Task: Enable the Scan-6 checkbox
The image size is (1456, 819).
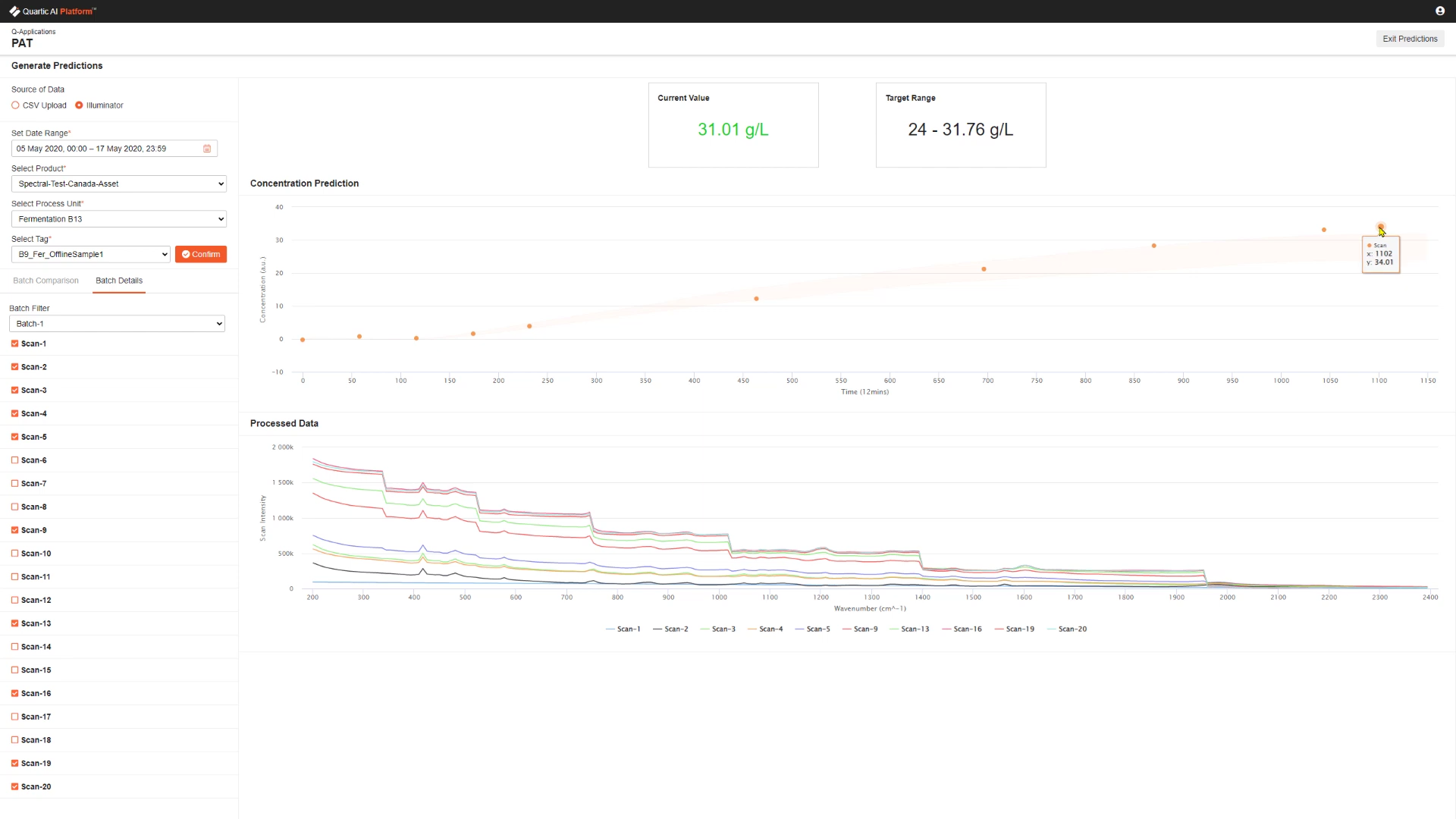Action: coord(15,460)
